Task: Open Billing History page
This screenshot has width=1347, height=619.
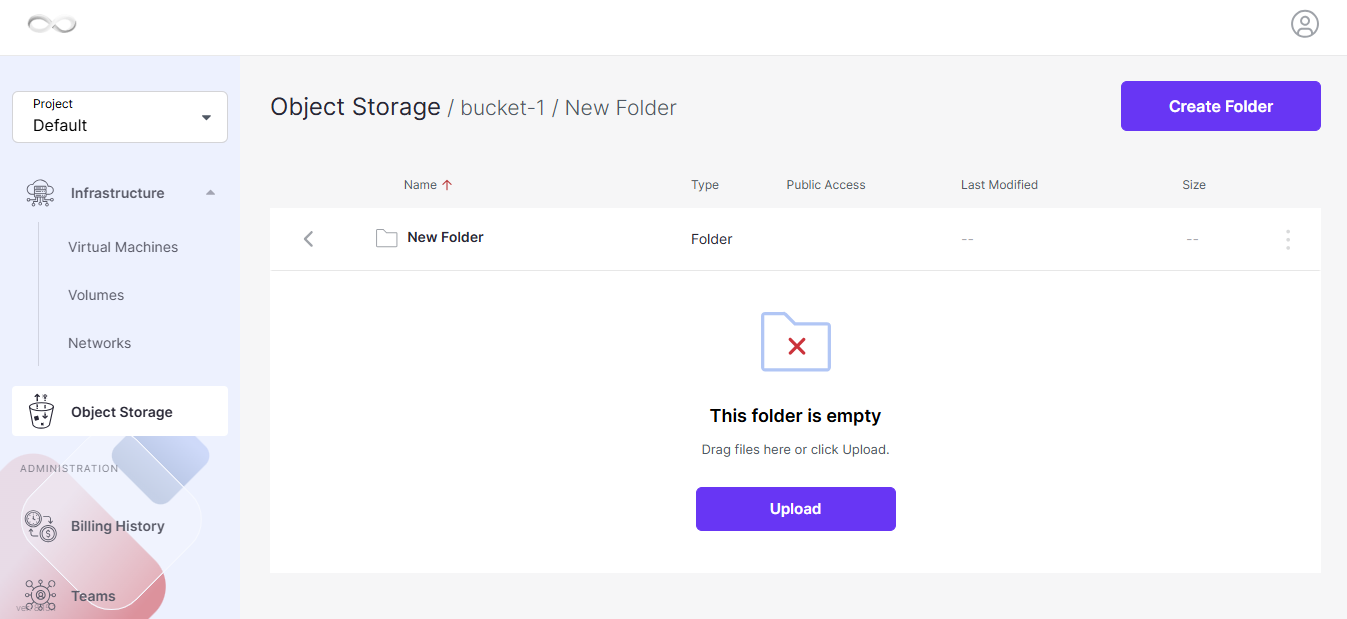Action: 118,526
